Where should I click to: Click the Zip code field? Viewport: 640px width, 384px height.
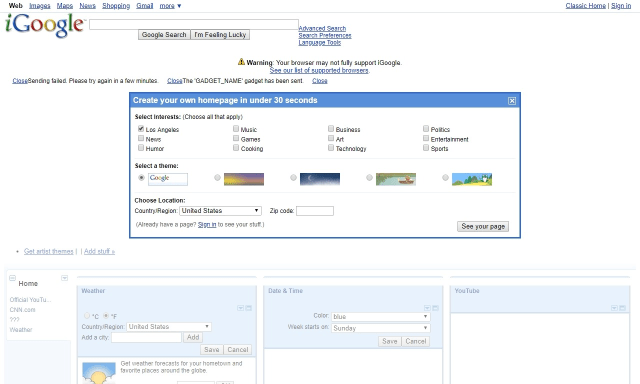click(315, 211)
